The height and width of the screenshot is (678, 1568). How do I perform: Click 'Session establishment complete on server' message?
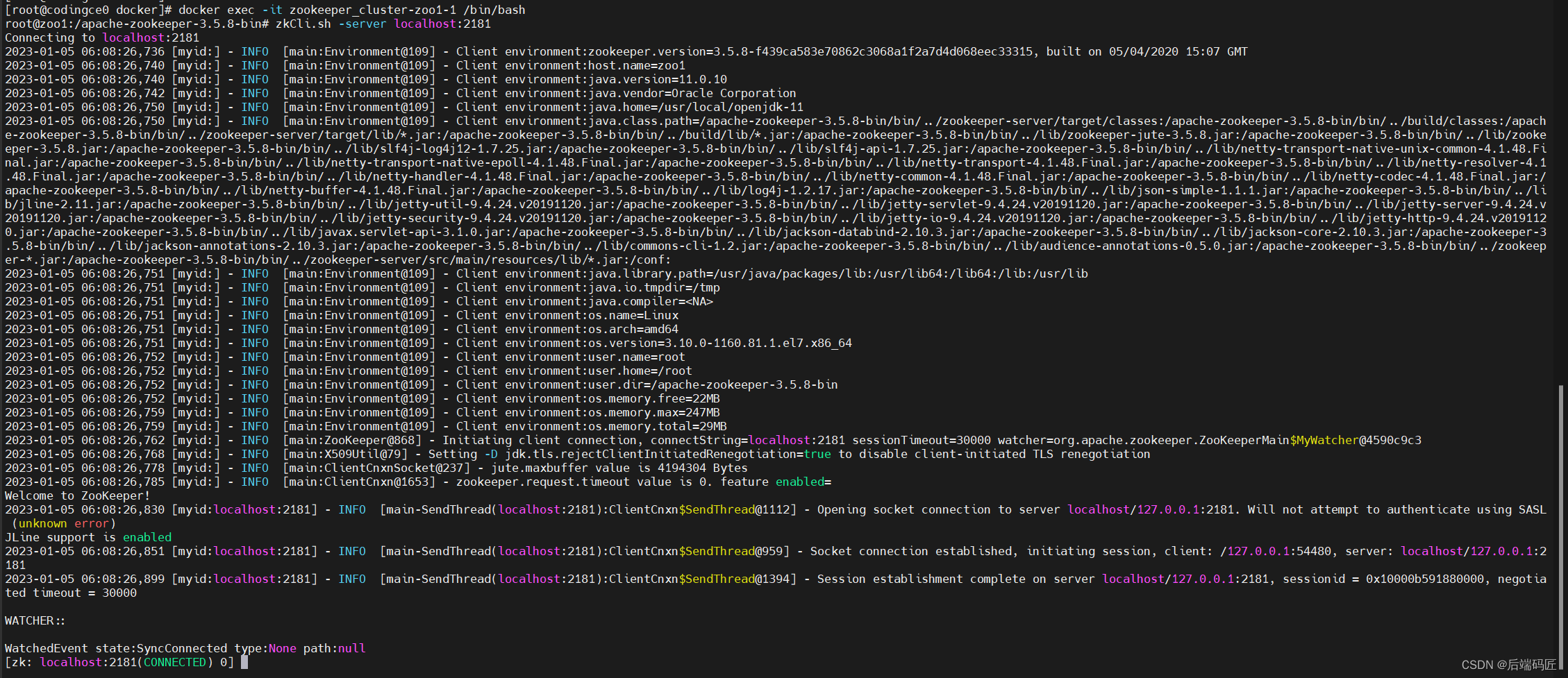pos(956,579)
